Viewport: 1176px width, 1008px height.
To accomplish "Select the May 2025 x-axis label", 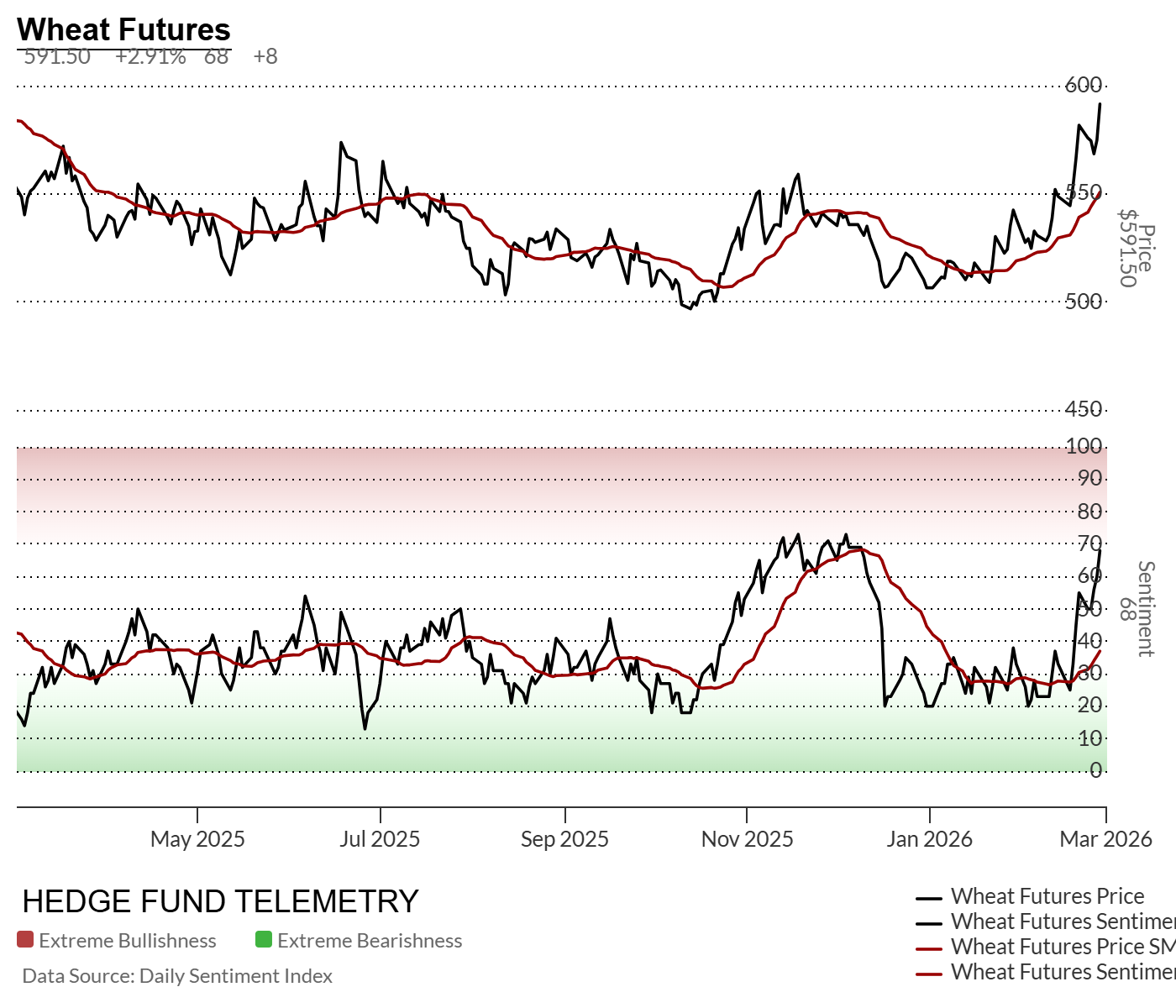I will tap(197, 839).
